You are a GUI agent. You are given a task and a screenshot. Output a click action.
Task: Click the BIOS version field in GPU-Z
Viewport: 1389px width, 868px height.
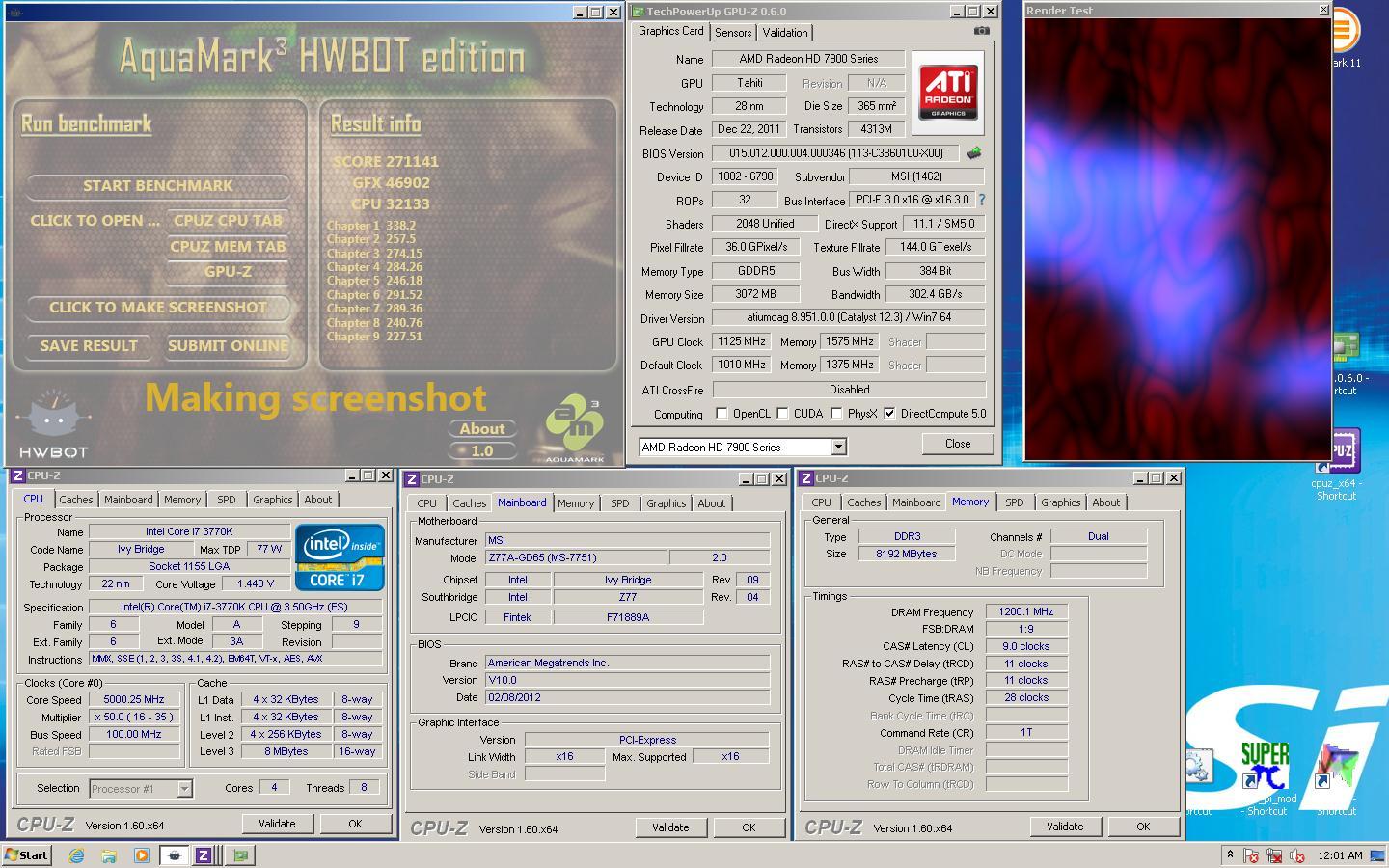(835, 153)
